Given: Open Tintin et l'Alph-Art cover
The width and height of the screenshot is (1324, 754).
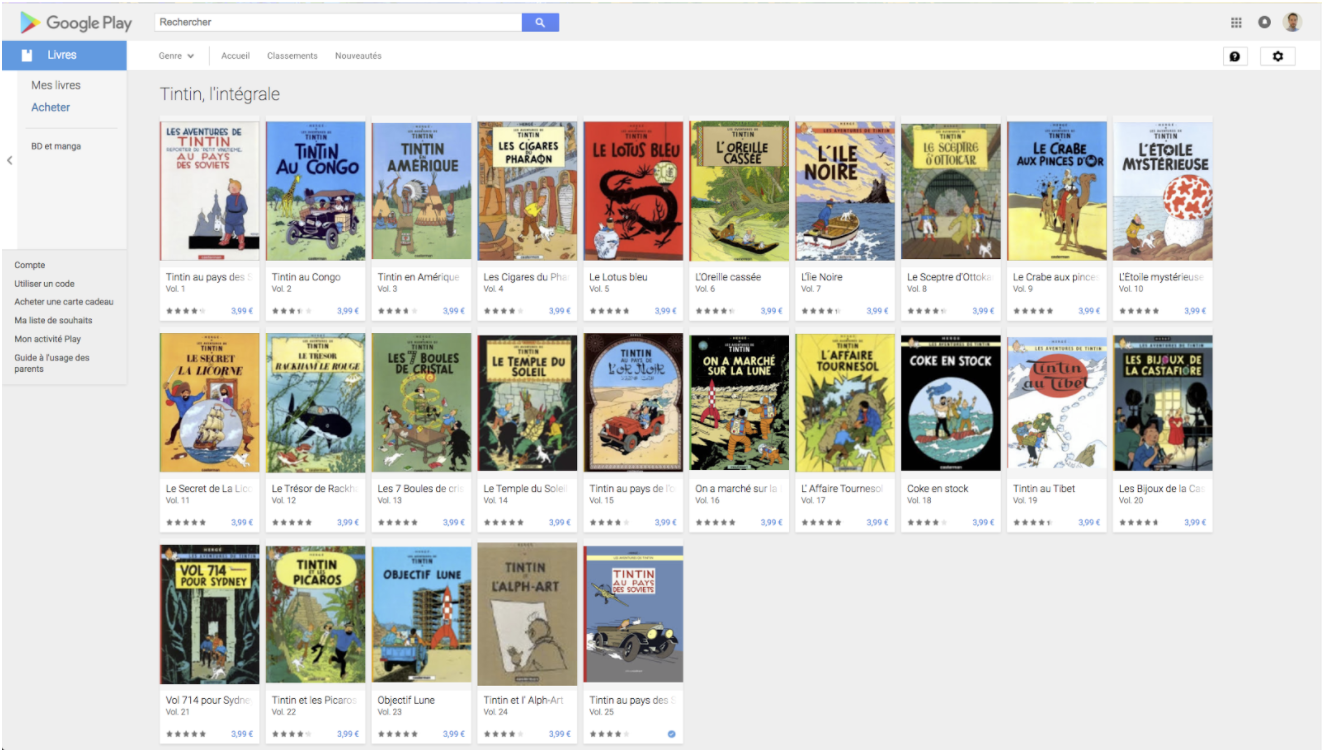Looking at the screenshot, I should coord(527,614).
